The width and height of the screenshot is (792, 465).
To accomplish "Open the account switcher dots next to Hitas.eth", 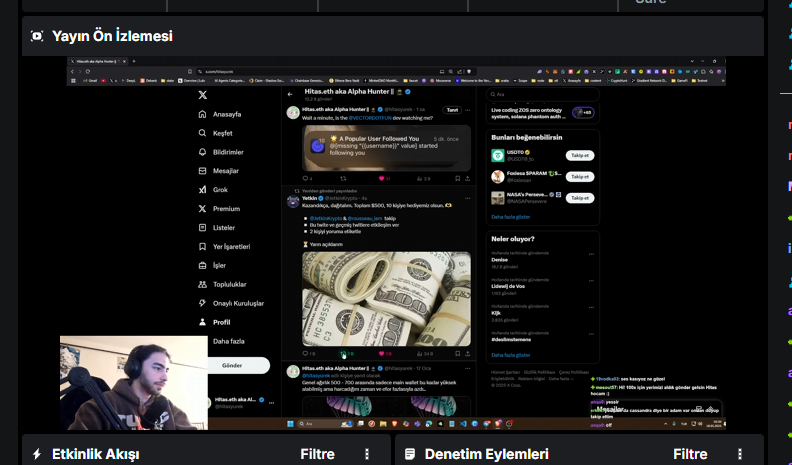I will [272, 403].
